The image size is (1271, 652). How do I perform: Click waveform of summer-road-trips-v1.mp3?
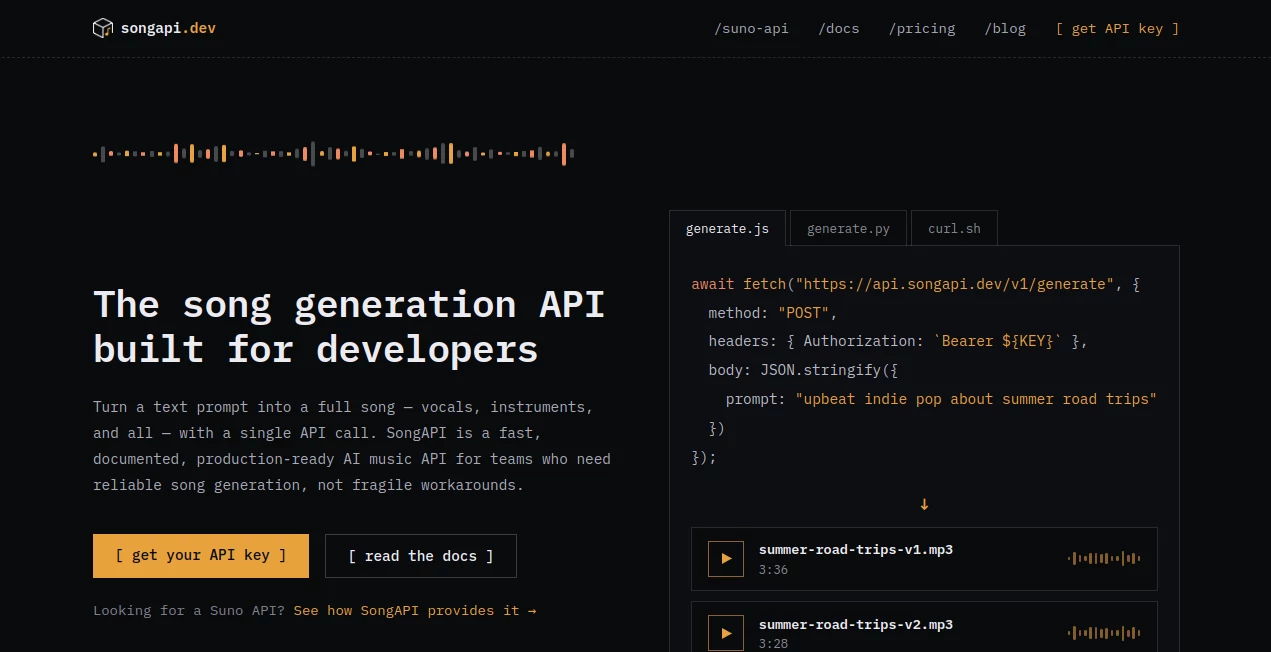tap(1104, 558)
